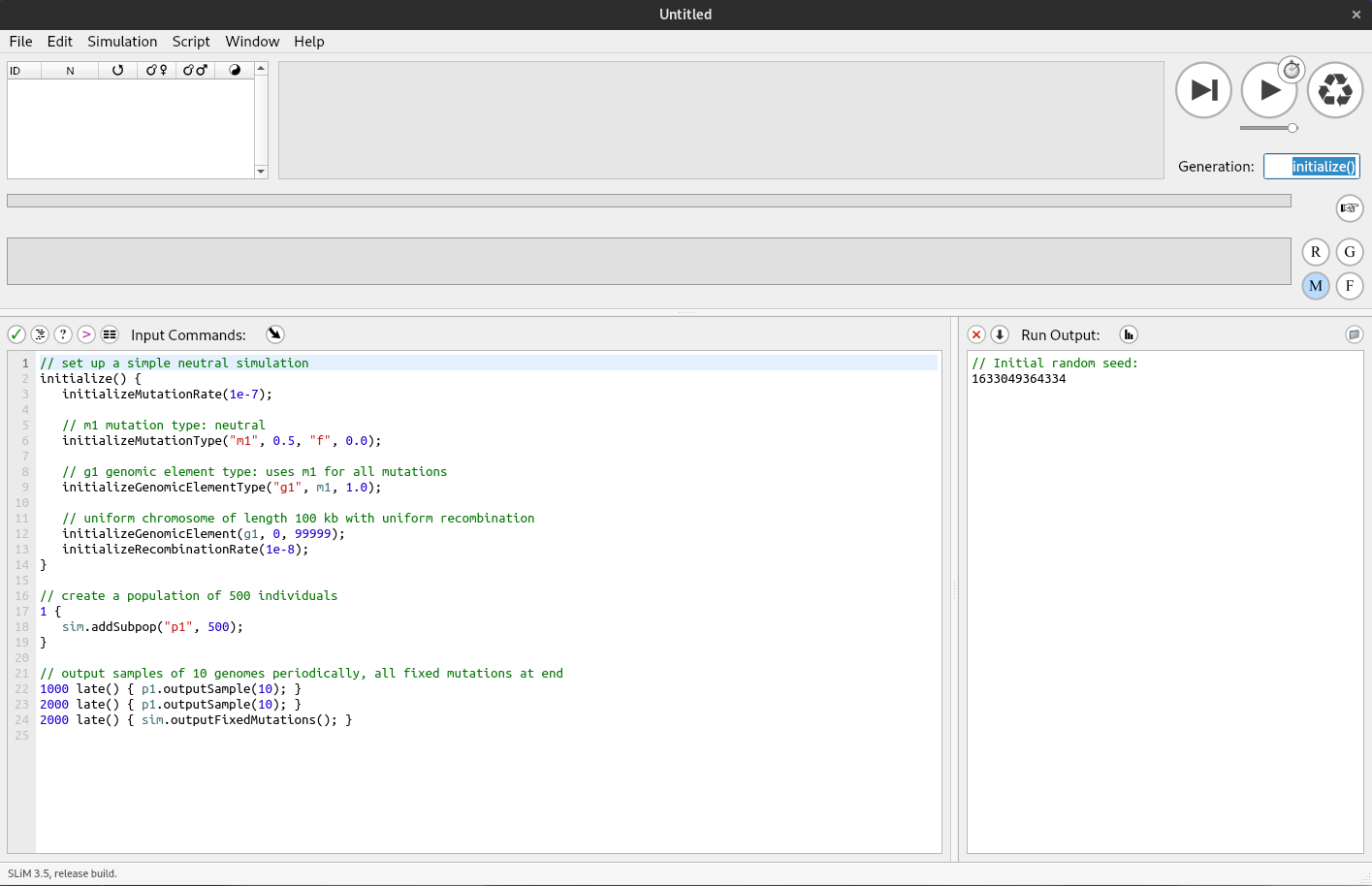
Task: Click the Prettyprint script icon
Action: [x=40, y=334]
